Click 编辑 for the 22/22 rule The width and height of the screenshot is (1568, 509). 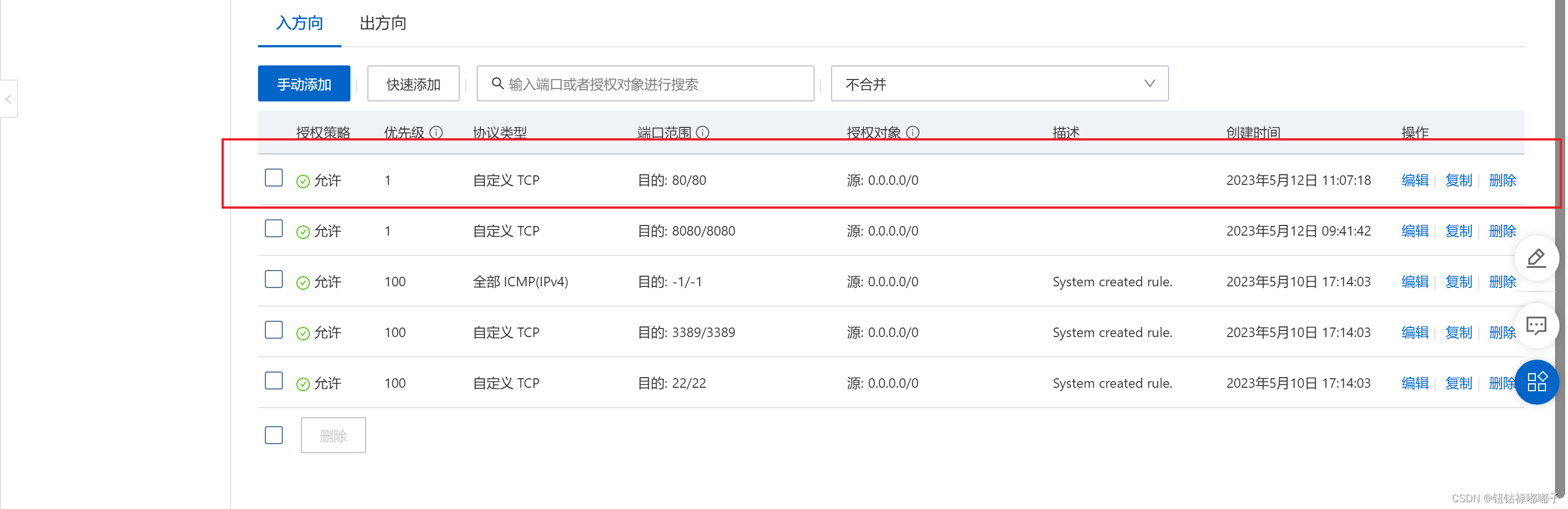[x=1415, y=383]
